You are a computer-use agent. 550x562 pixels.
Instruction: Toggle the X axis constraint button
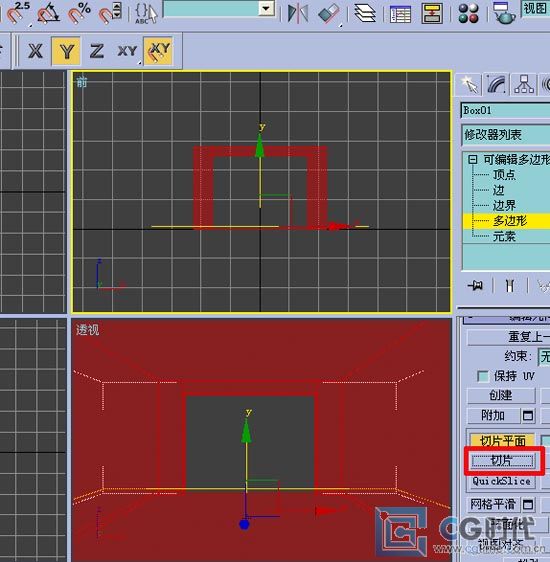[35, 51]
